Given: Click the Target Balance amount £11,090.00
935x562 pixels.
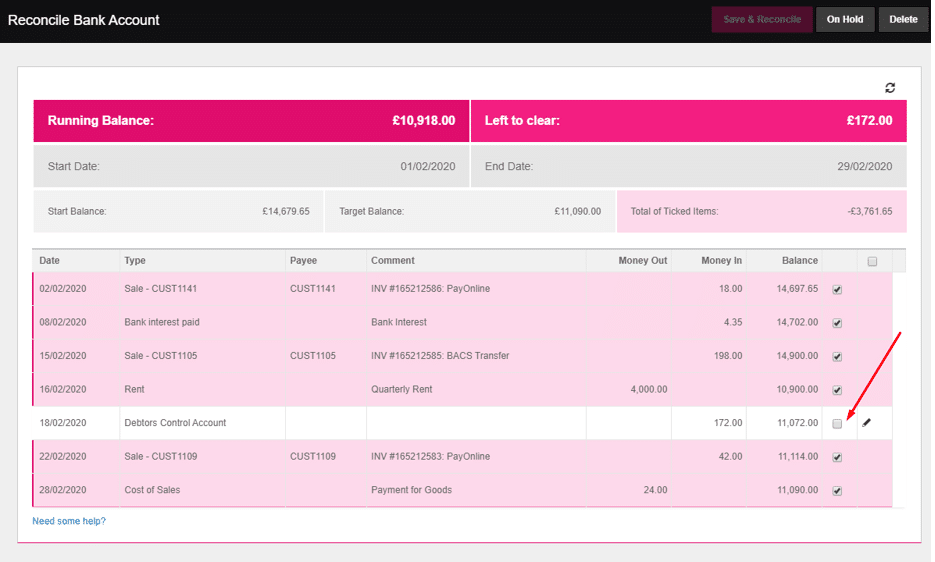Looking at the screenshot, I should (x=577, y=212).
